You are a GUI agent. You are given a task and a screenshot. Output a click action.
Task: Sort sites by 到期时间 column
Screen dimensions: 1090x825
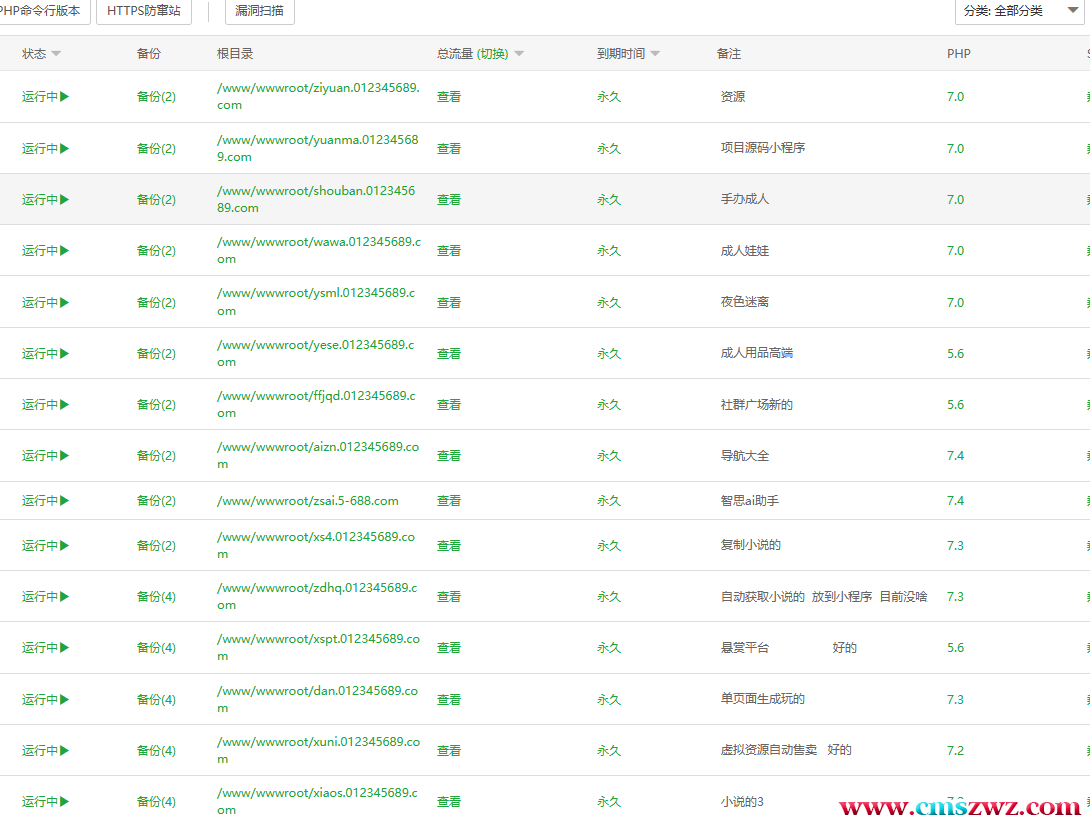[655, 54]
